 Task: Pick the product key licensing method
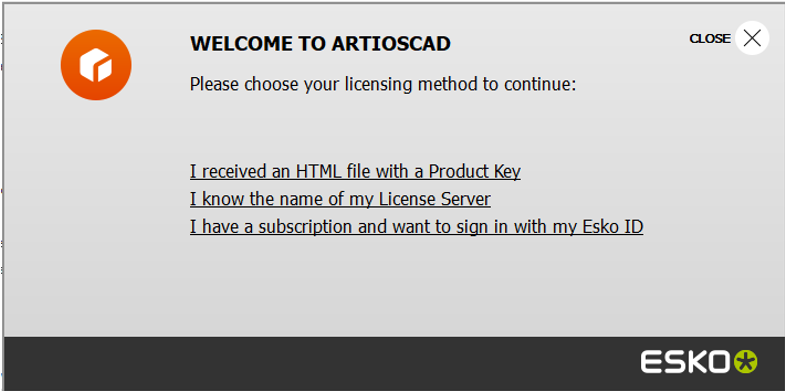(x=355, y=172)
